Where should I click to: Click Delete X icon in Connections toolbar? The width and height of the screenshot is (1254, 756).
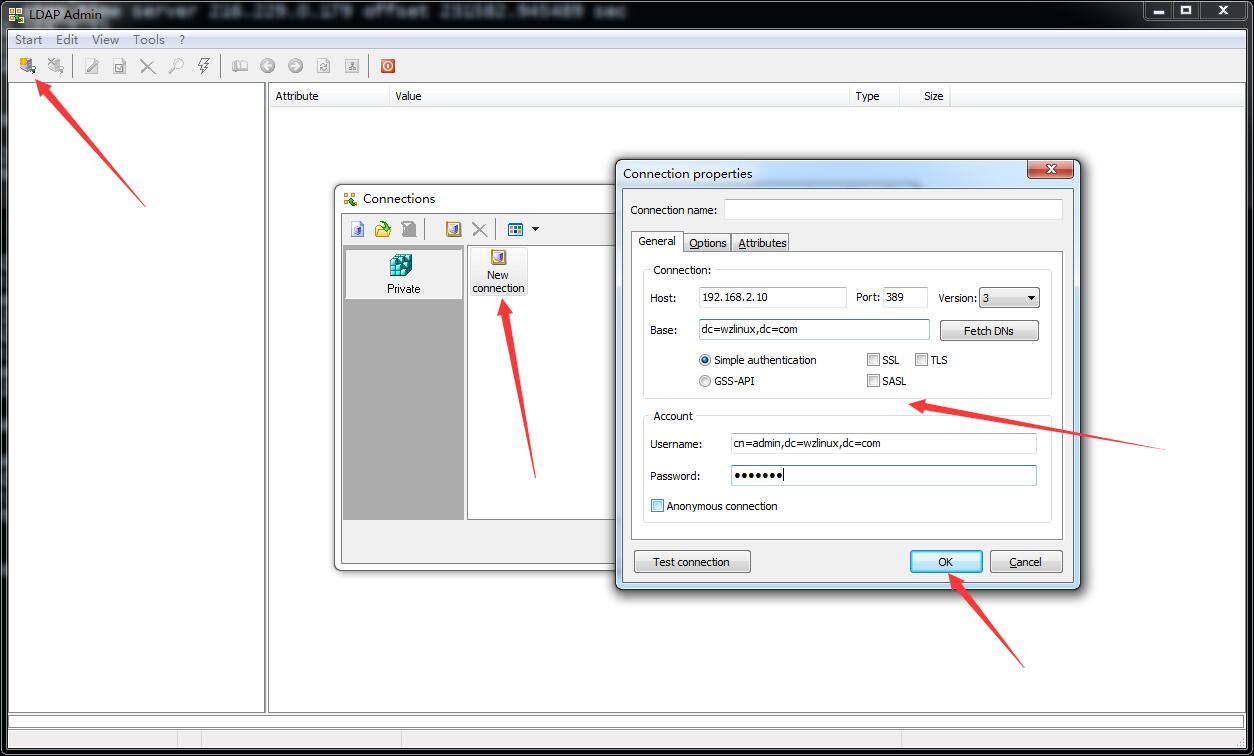click(x=479, y=229)
